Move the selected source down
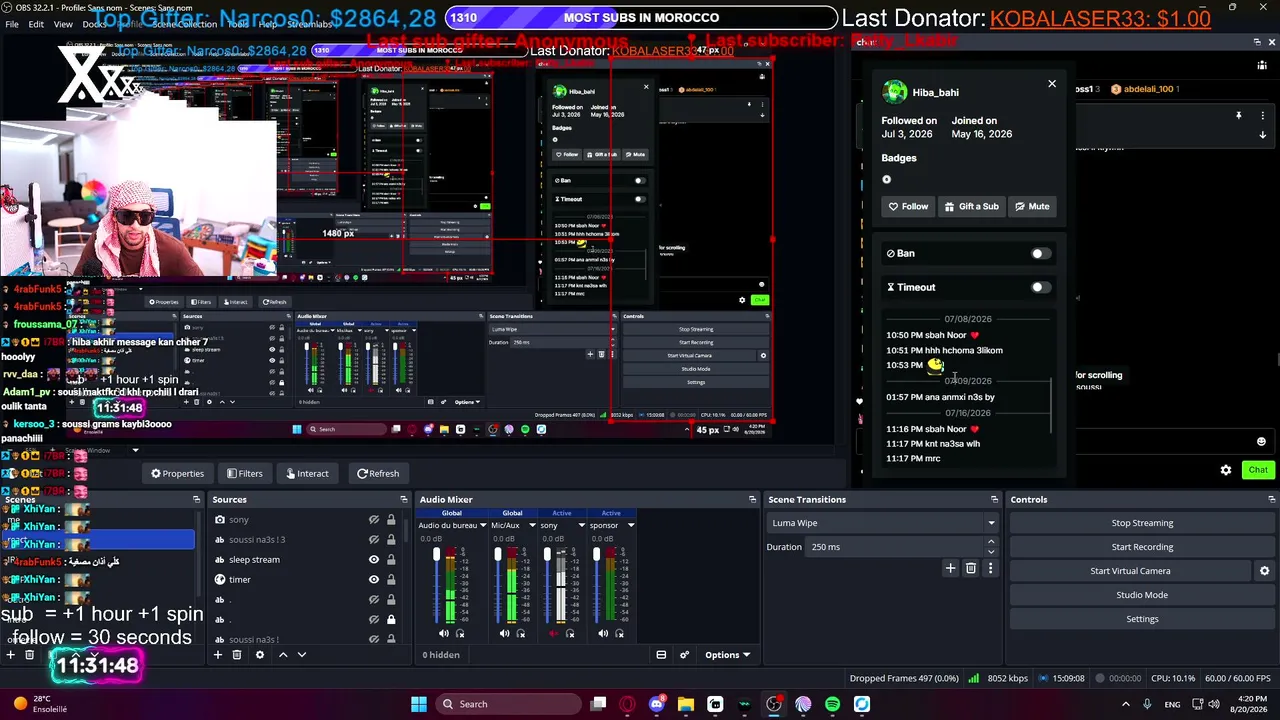The height and width of the screenshot is (720, 1280). [x=302, y=655]
